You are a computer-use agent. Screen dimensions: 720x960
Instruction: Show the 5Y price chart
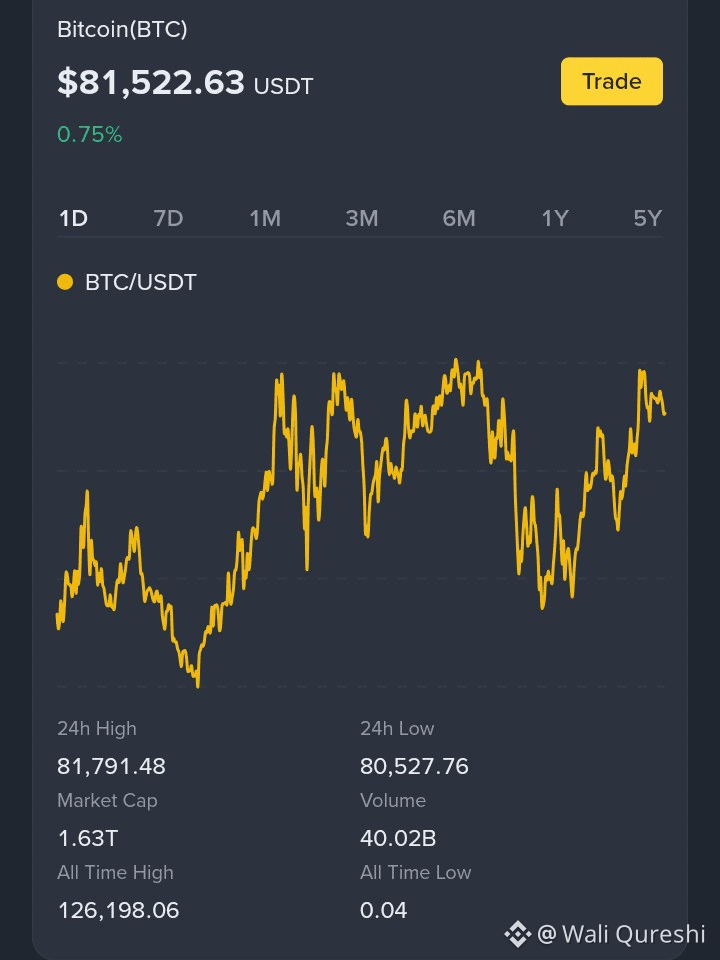coord(648,219)
